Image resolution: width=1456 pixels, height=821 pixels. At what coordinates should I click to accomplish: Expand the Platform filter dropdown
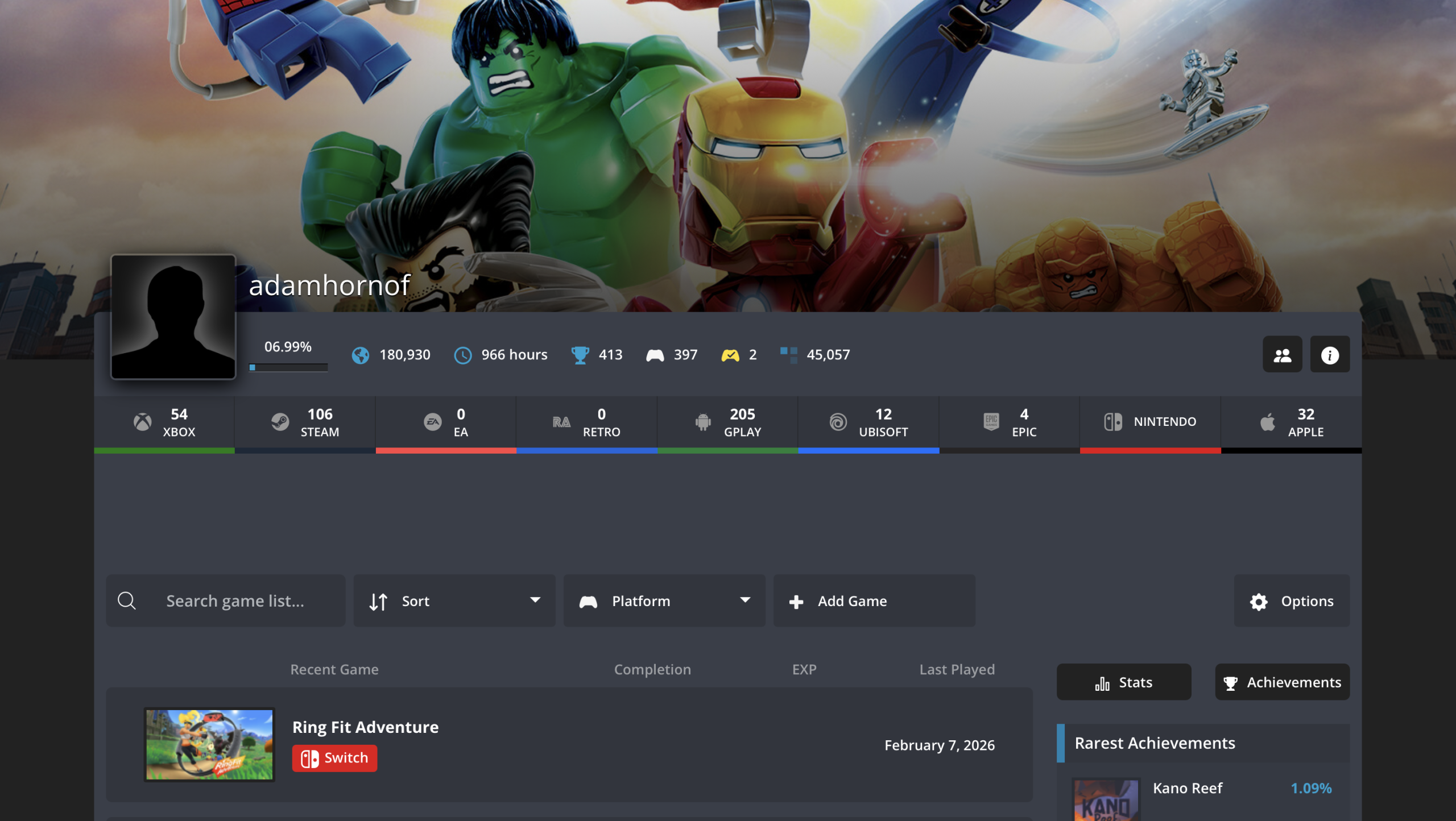[x=664, y=600]
